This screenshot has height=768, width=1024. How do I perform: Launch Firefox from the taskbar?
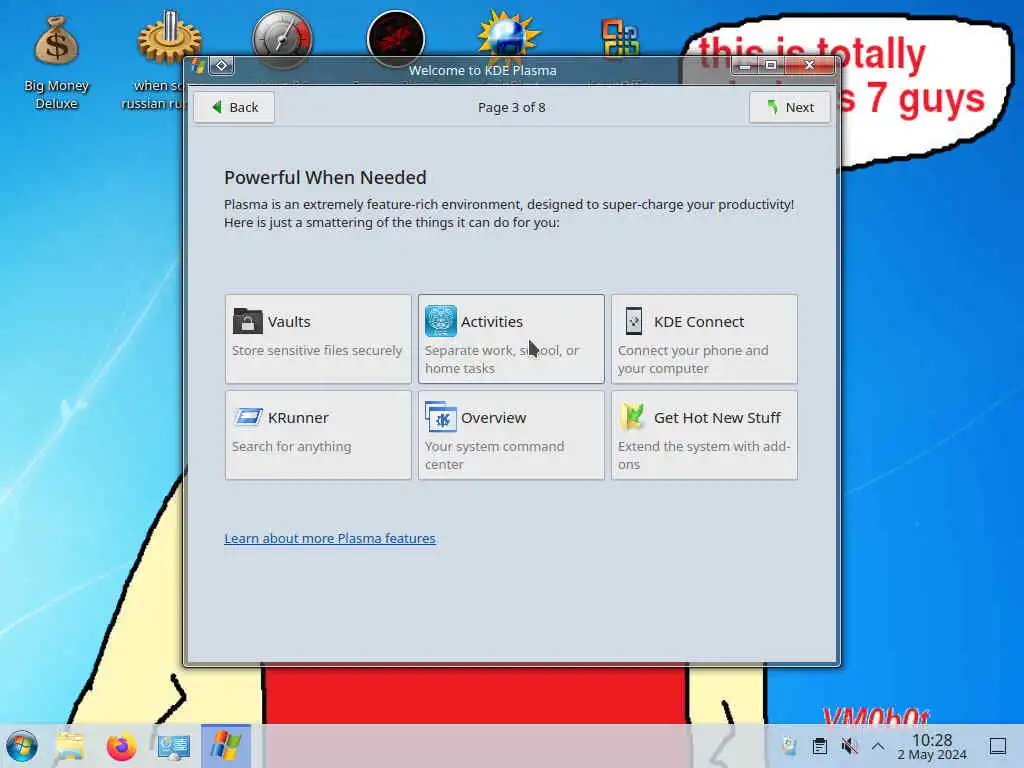click(x=121, y=746)
